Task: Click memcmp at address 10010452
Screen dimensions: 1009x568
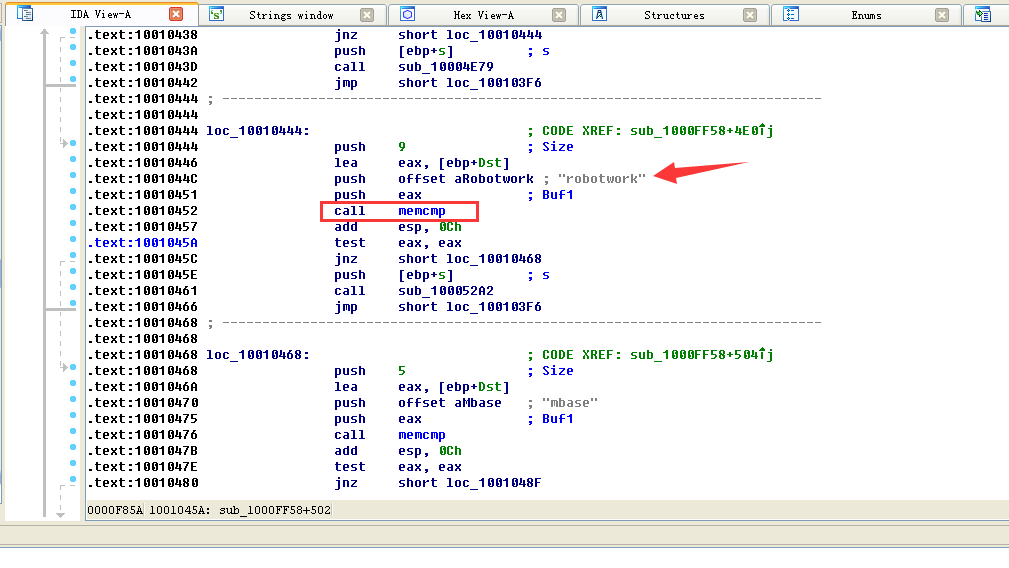Action: click(421, 211)
